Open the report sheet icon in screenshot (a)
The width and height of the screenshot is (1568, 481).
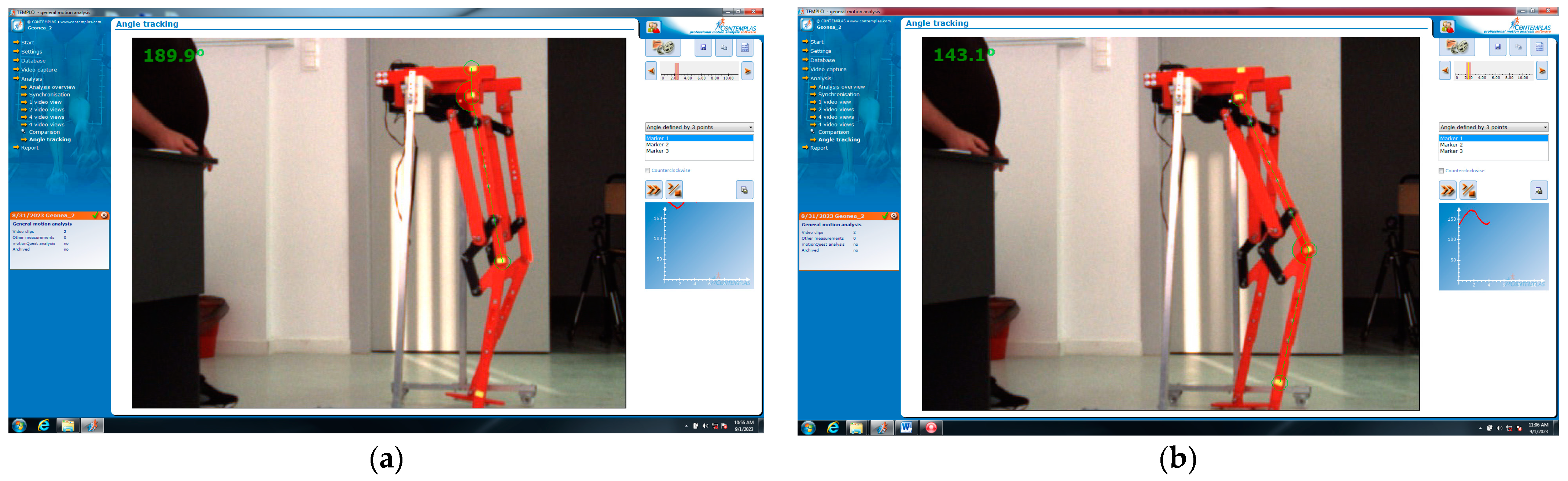[744, 48]
